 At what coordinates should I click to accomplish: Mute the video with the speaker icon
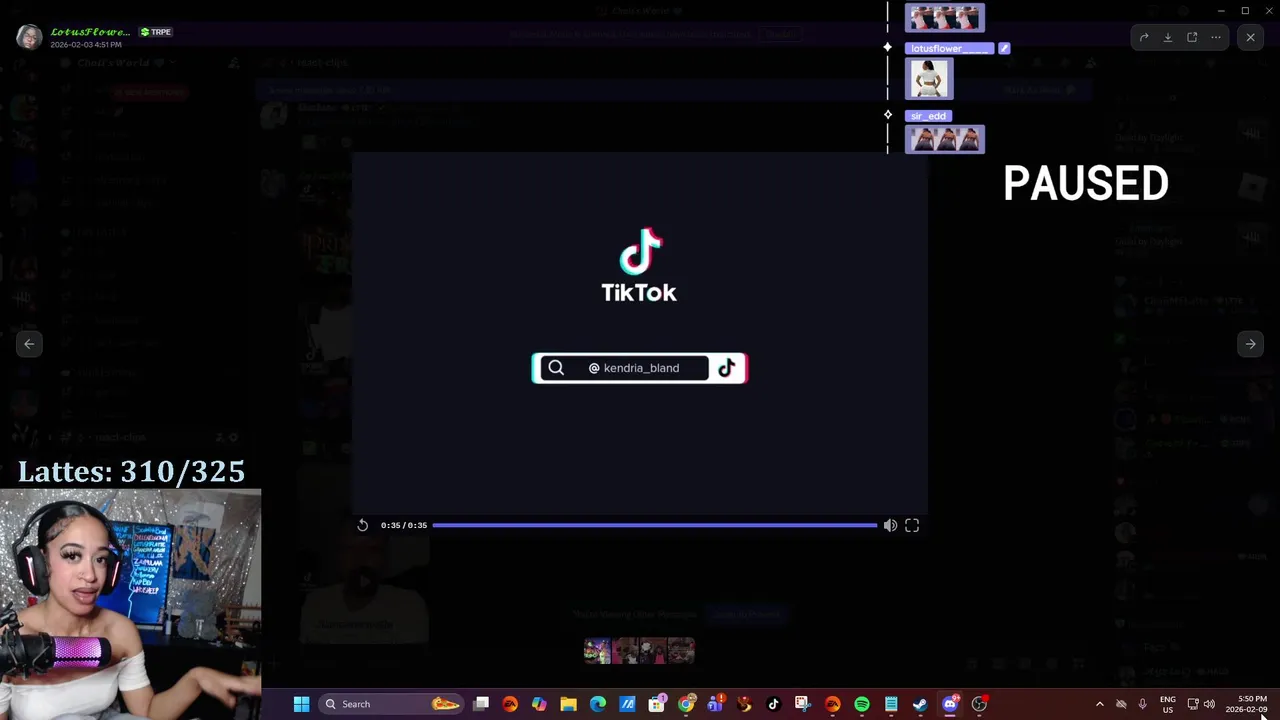coord(890,525)
